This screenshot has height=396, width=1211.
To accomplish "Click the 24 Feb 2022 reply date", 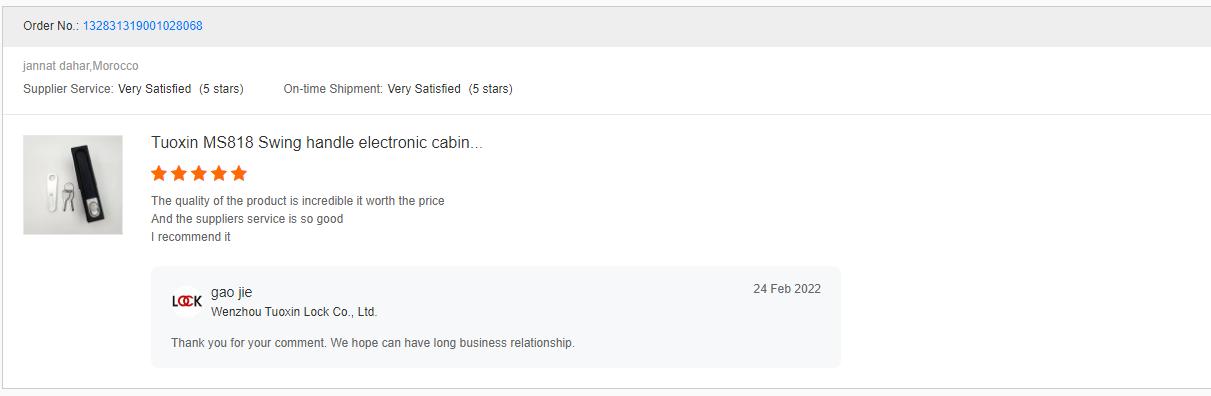I will coord(787,289).
